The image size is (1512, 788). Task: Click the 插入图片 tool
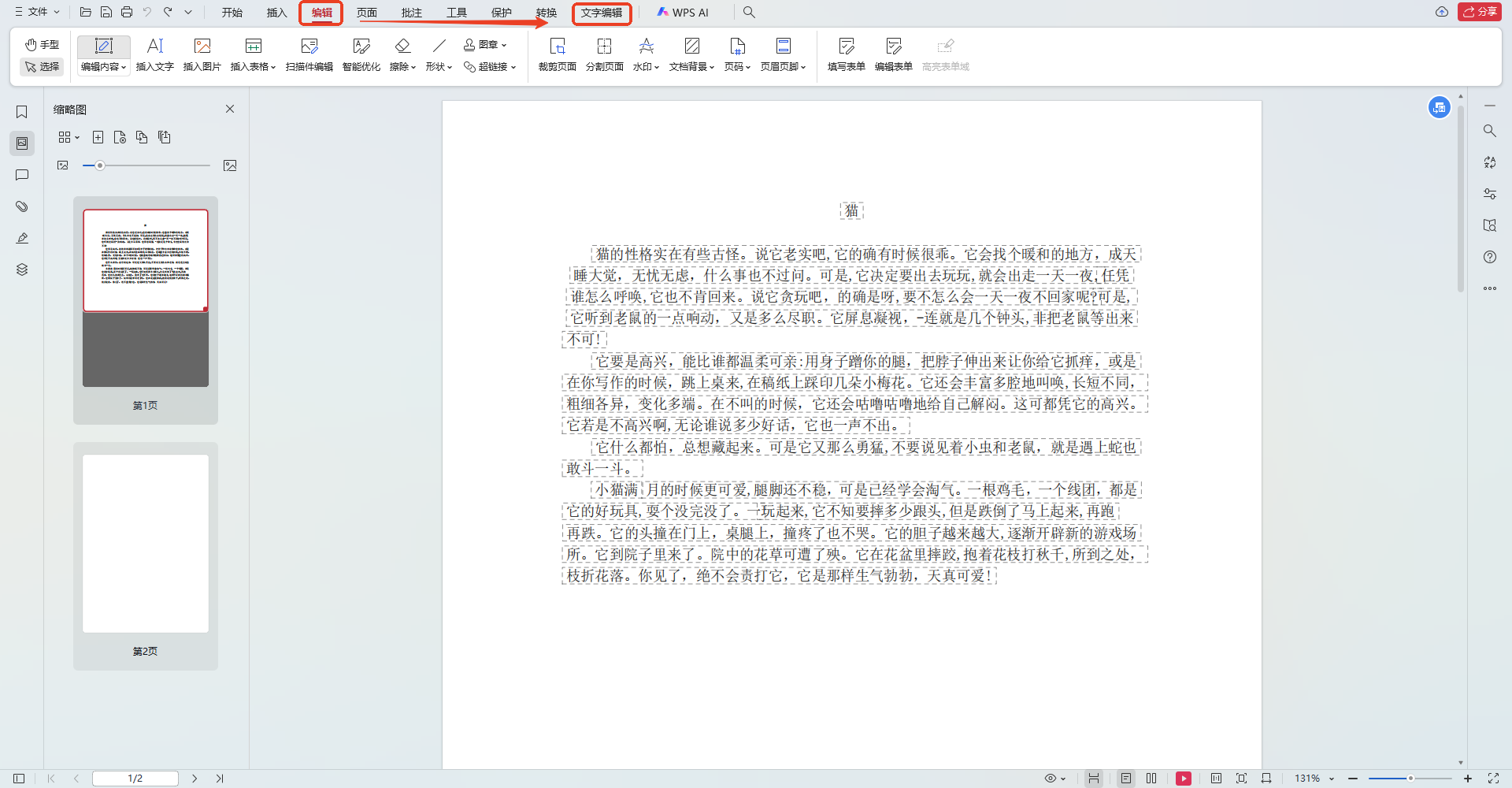(x=202, y=55)
